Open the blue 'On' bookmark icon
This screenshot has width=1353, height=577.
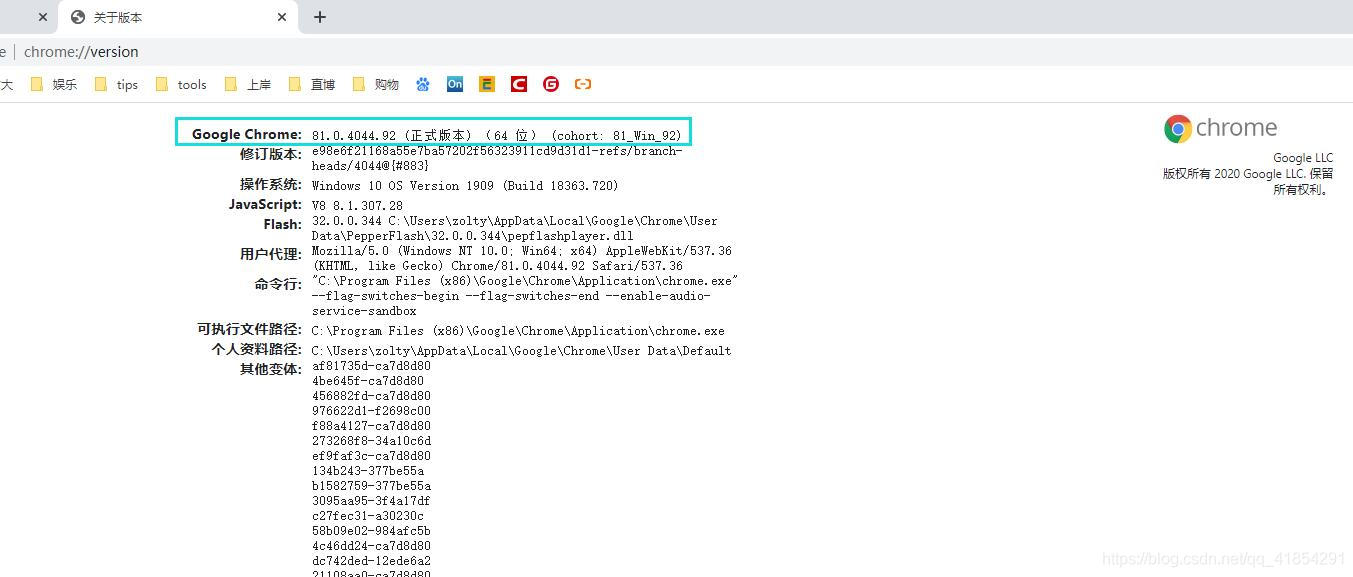point(455,85)
